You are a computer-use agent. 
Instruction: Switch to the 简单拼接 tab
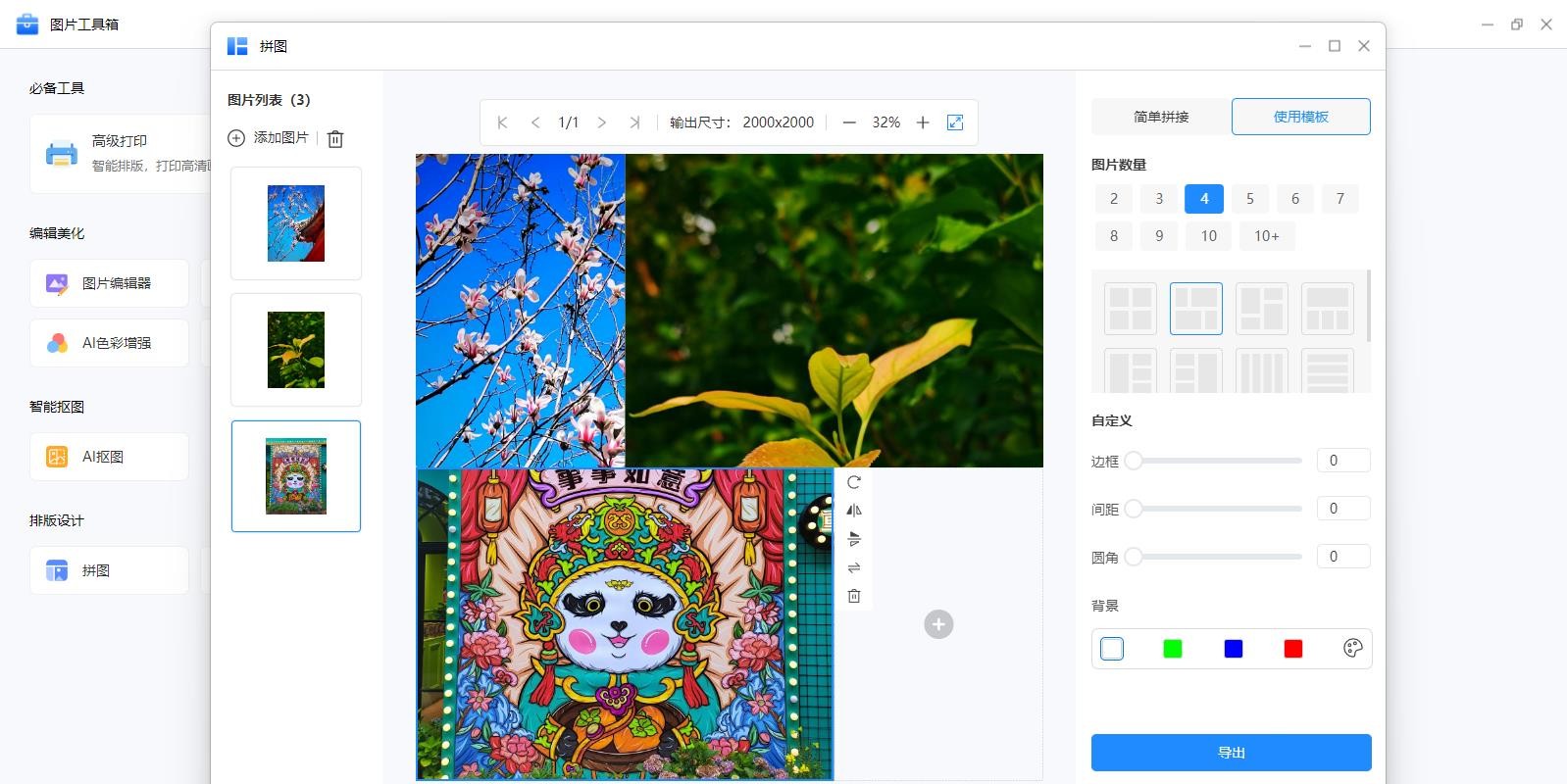[1161, 117]
